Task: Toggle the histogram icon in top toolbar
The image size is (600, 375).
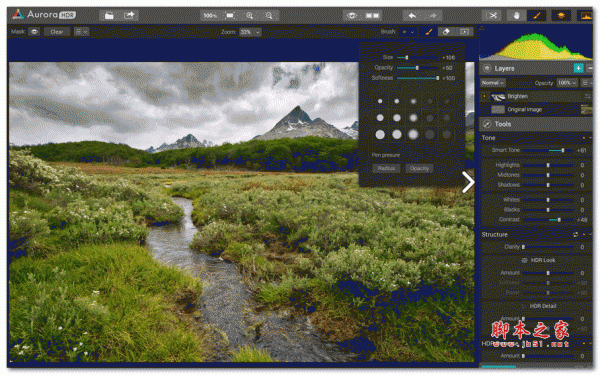Action: click(585, 16)
